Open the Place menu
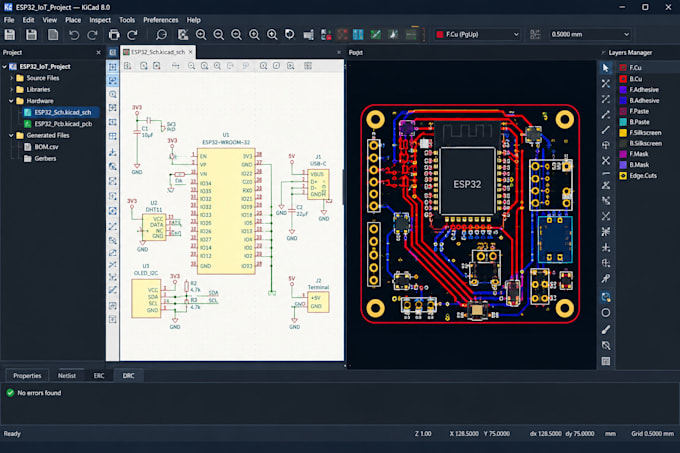 coord(73,20)
